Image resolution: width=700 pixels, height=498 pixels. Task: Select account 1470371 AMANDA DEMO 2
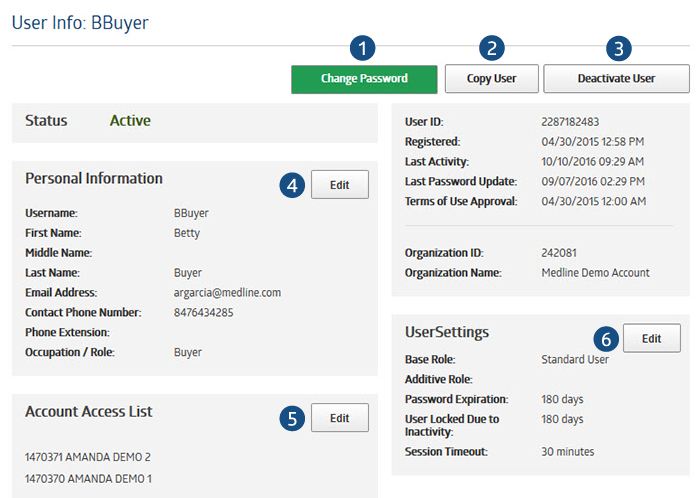coord(88,457)
